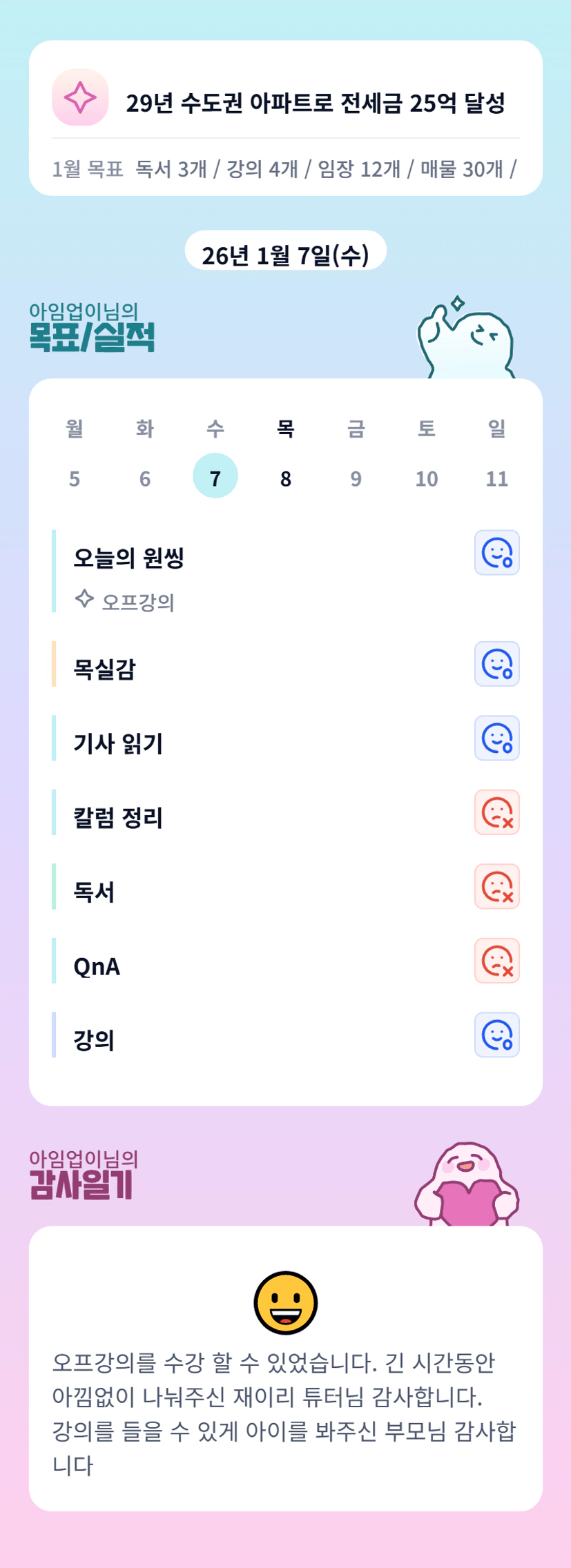This screenshot has width=571, height=1568.
Task: Expand the 1월 목표 monthly goals line
Action: coord(284,169)
